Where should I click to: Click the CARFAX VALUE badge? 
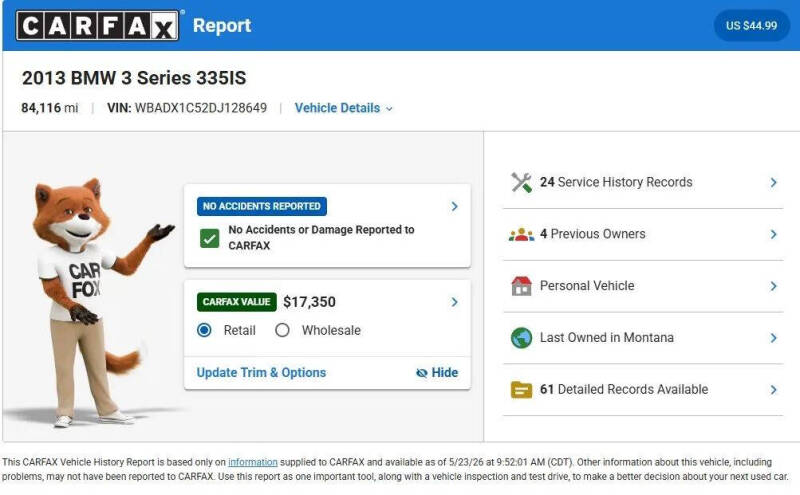237,302
